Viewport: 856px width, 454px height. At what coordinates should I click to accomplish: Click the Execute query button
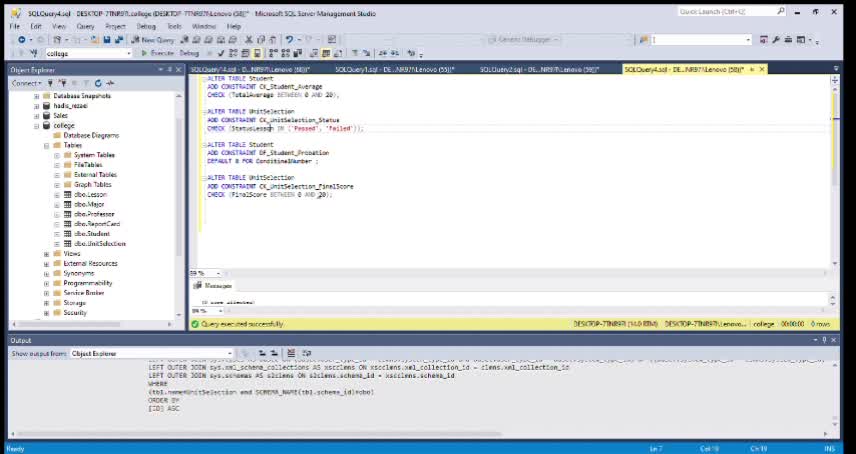pos(159,53)
